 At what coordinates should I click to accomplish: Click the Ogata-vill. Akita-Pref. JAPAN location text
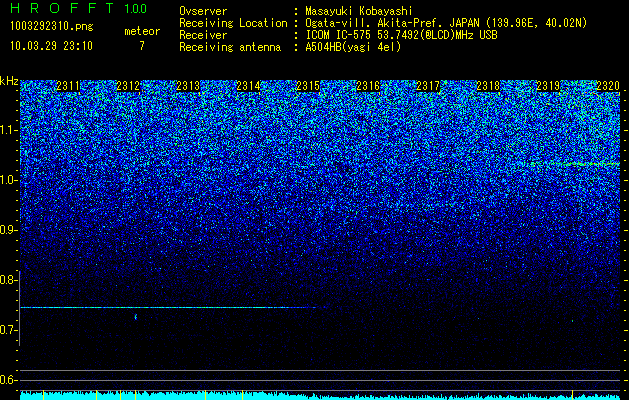point(446,23)
